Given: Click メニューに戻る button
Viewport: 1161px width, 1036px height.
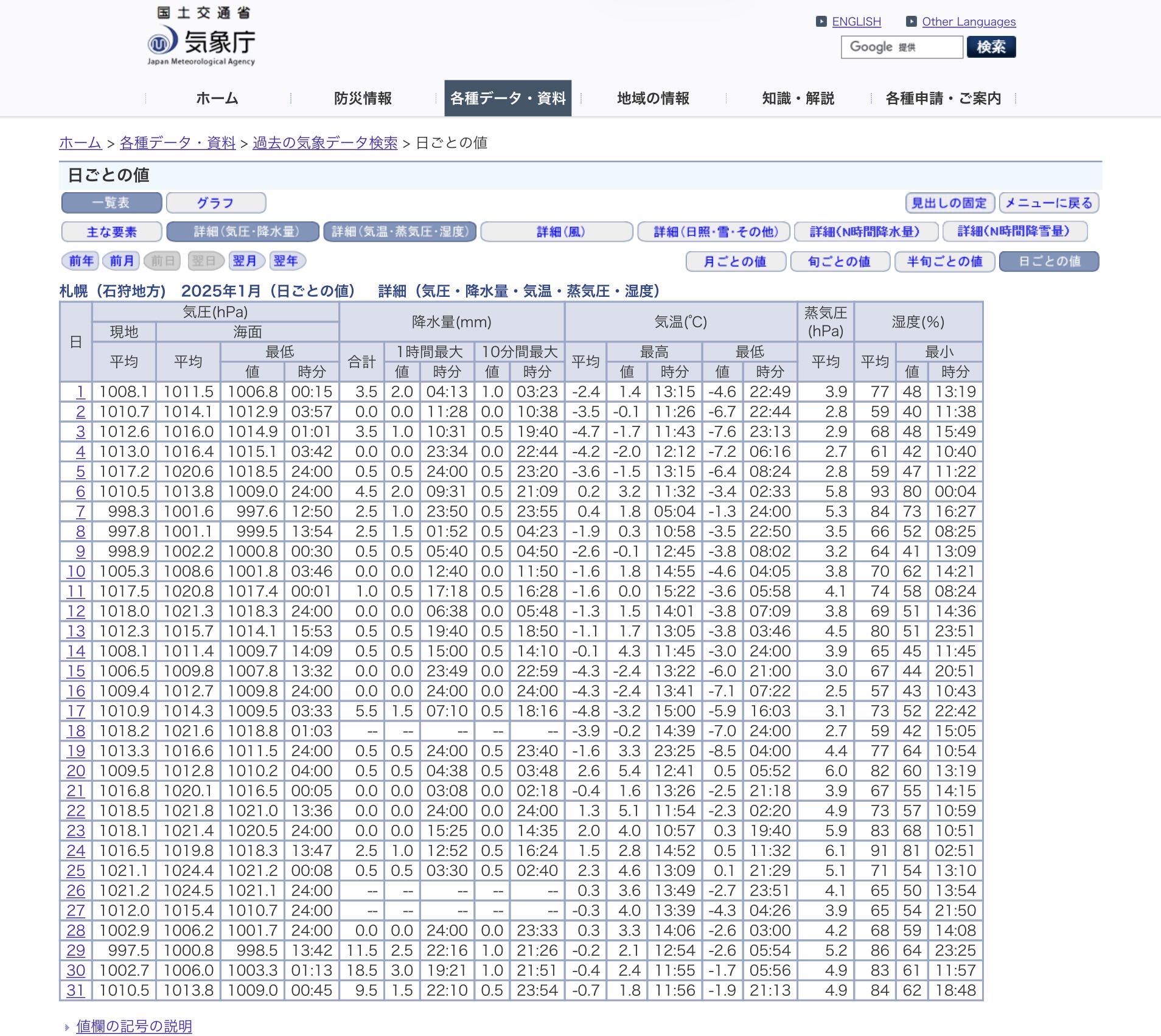Looking at the screenshot, I should 1048,203.
